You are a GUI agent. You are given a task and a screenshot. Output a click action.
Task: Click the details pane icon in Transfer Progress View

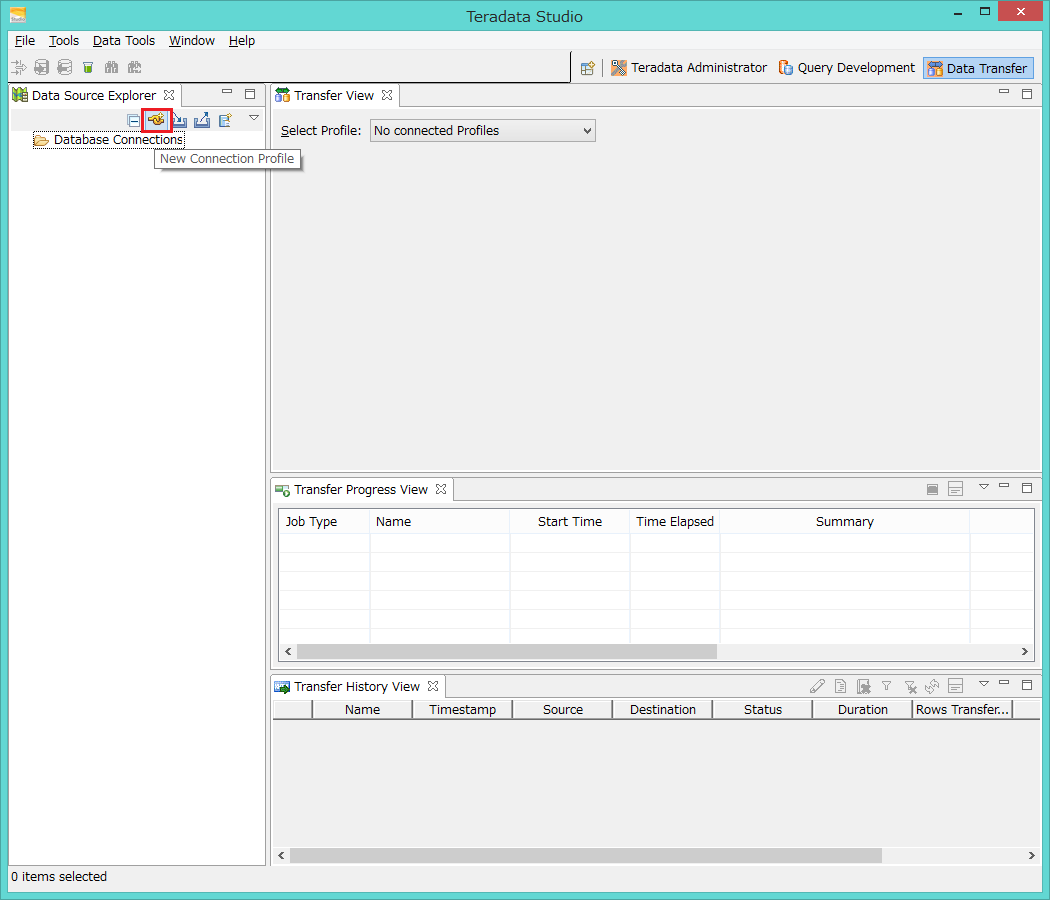pyautogui.click(x=956, y=490)
